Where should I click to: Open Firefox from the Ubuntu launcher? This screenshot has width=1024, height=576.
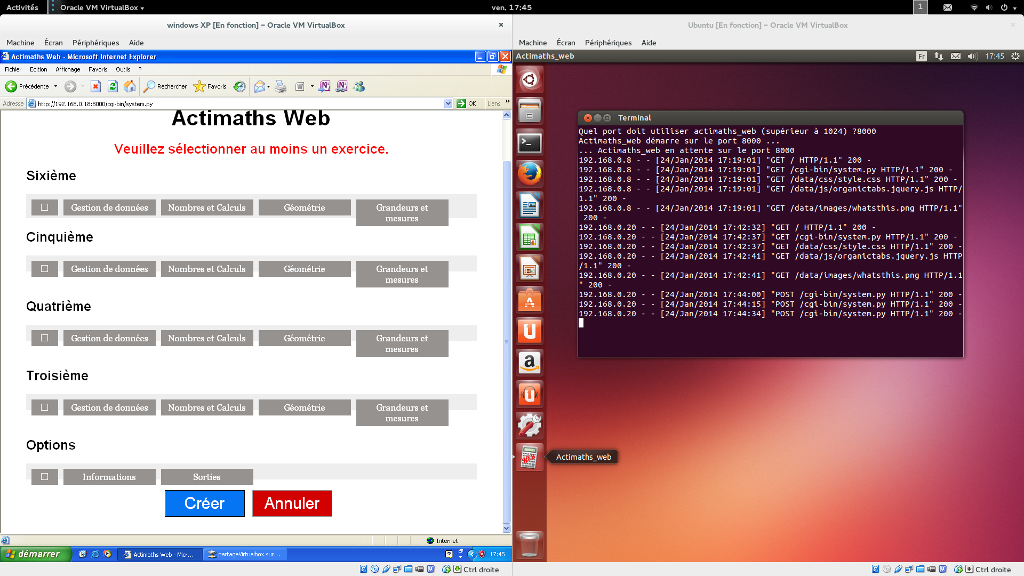click(530, 174)
